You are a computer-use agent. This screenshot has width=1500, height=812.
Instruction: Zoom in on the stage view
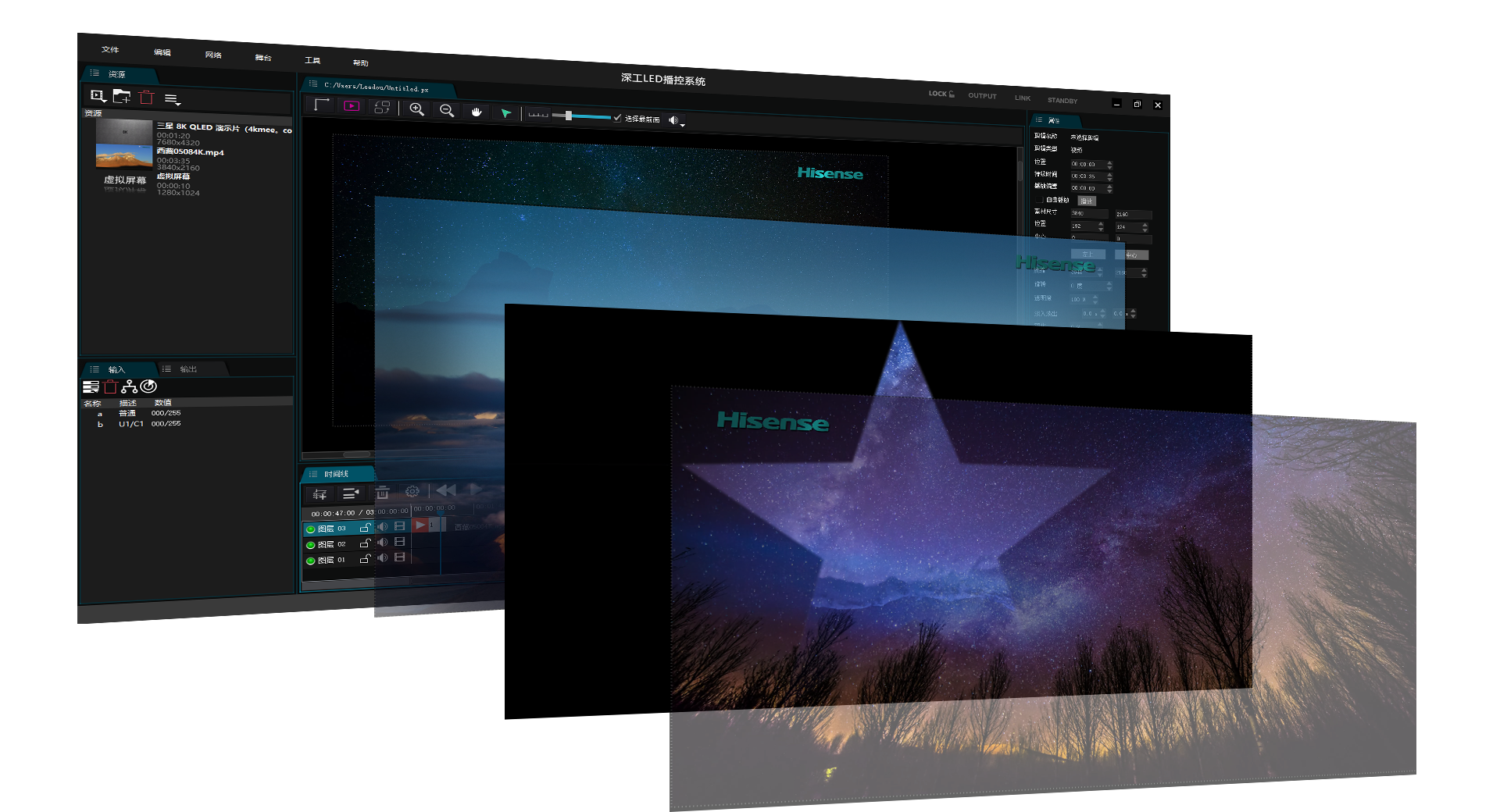(x=417, y=109)
